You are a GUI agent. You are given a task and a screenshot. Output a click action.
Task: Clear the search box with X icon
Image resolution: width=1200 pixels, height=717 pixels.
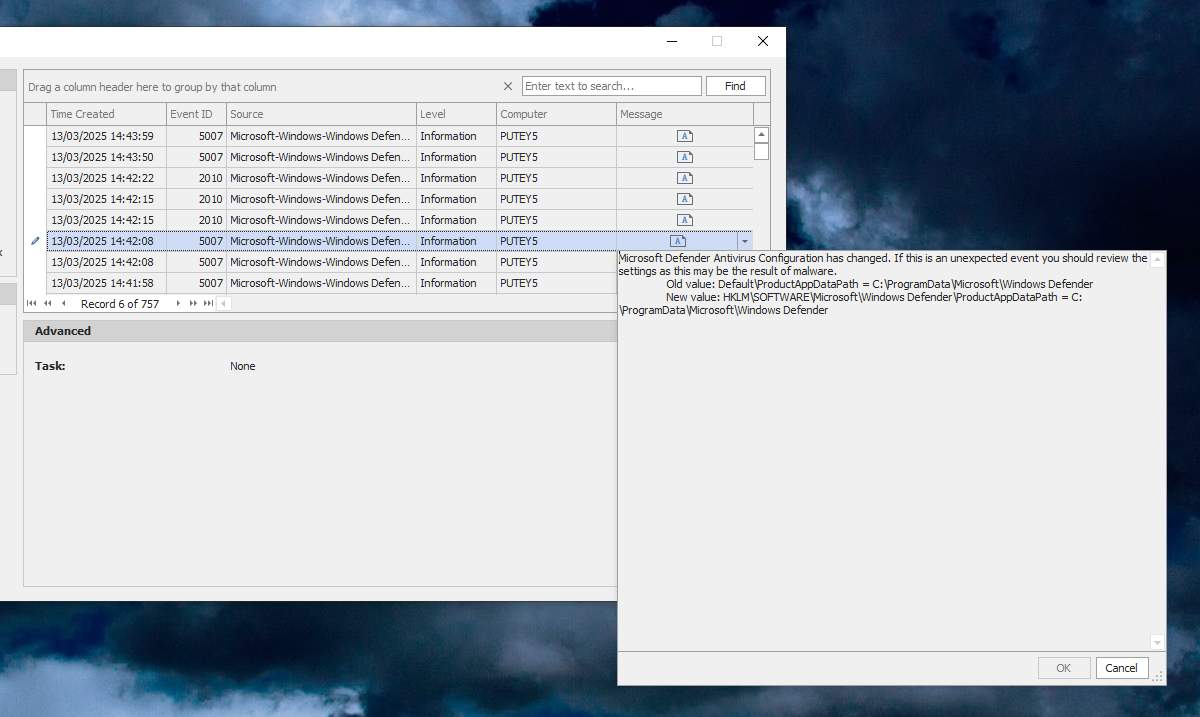coord(507,86)
